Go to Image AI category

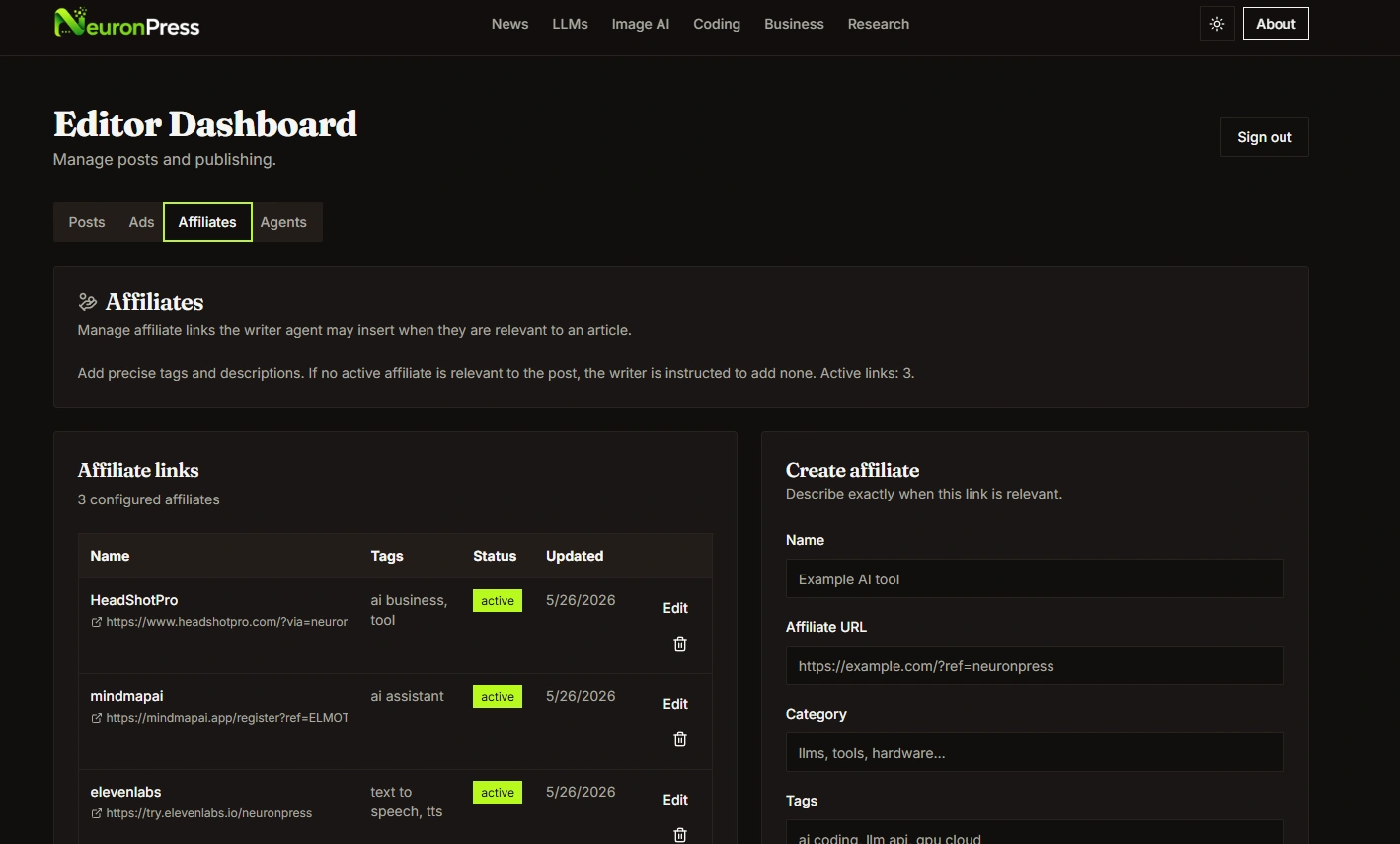640,24
